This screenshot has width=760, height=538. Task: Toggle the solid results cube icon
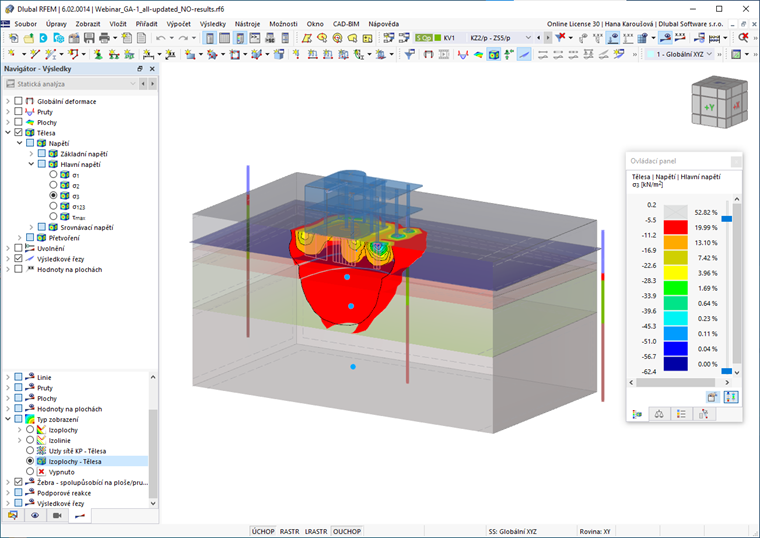pos(493,54)
